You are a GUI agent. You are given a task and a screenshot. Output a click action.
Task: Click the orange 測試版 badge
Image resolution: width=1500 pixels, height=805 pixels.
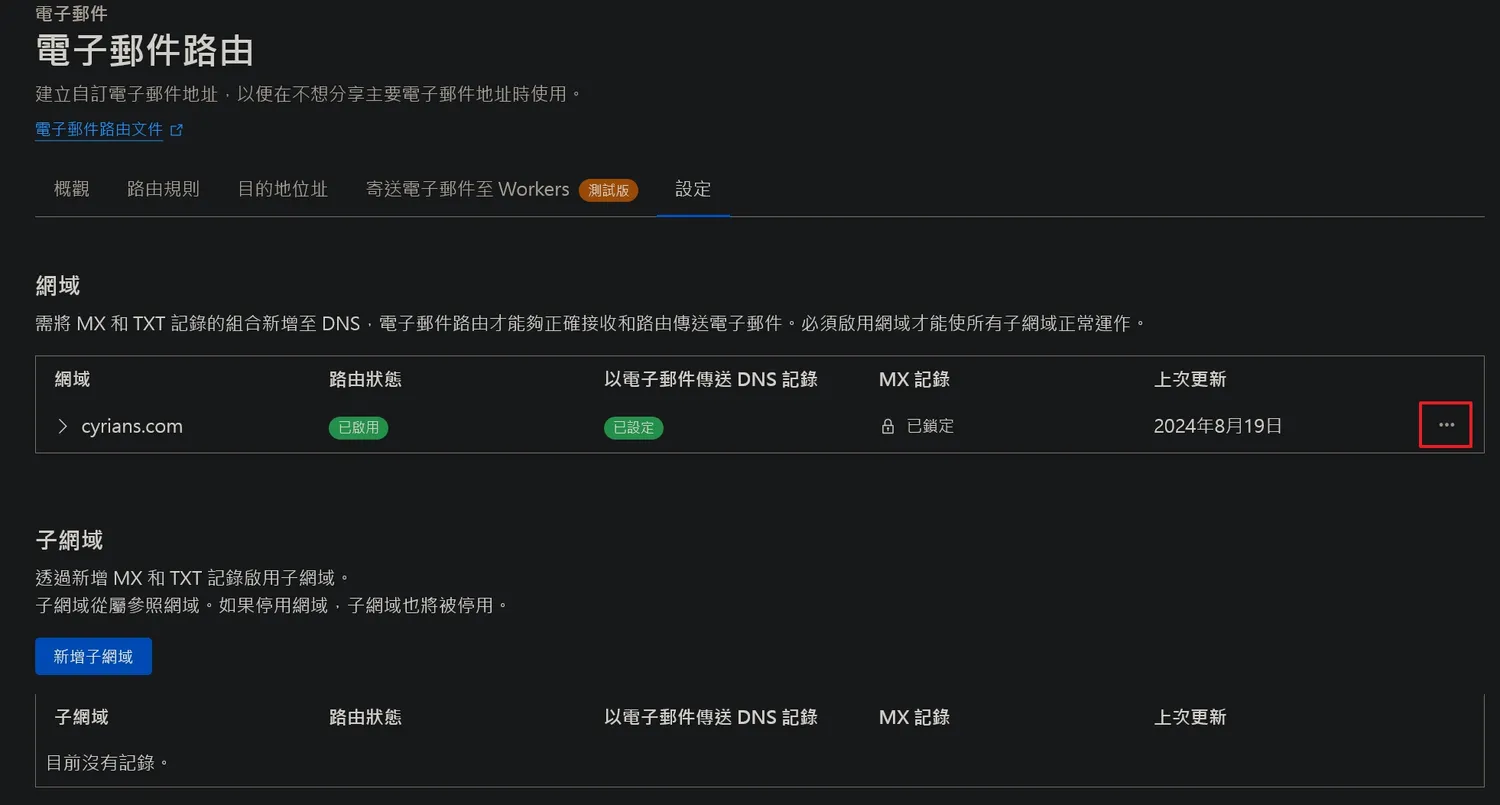608,190
